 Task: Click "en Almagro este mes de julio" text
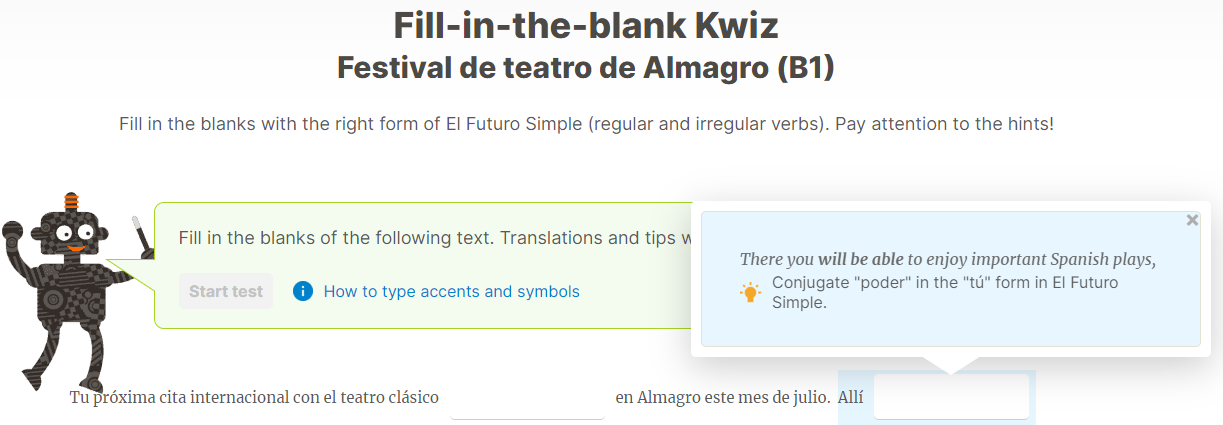[x=722, y=397]
